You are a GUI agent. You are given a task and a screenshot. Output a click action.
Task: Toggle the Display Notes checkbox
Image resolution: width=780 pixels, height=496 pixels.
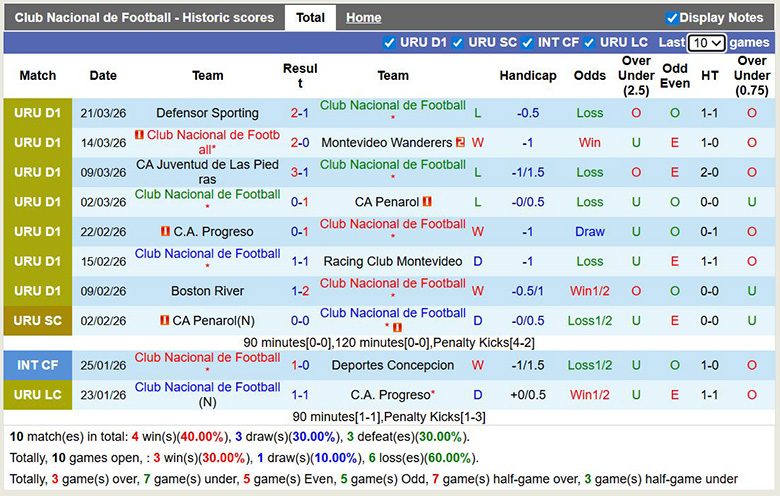tap(672, 18)
